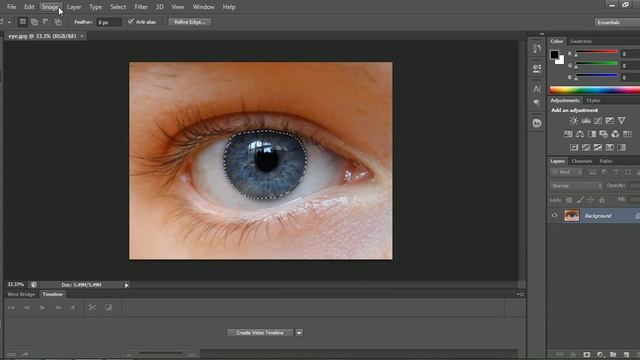This screenshot has height=360, width=640.
Task: Add a Curves adjustment
Action: (x=598, y=121)
